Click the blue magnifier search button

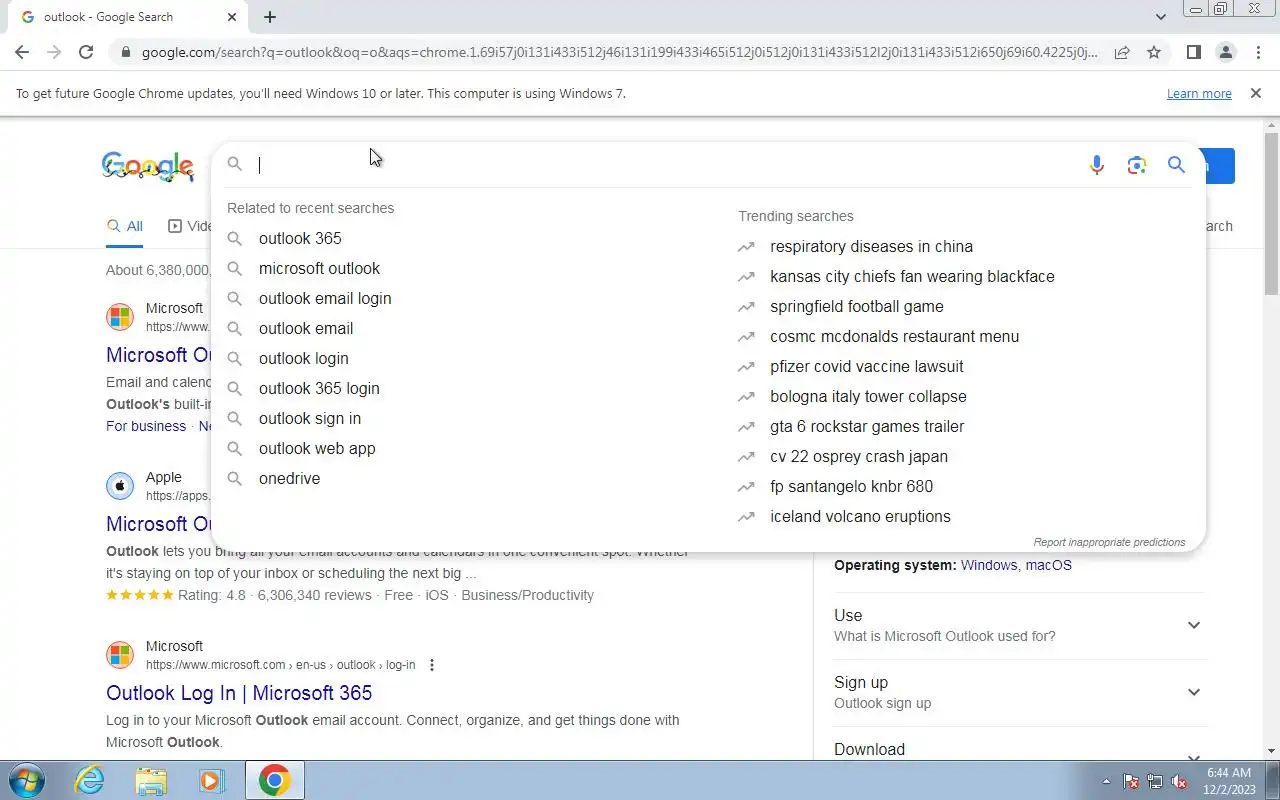1176,165
